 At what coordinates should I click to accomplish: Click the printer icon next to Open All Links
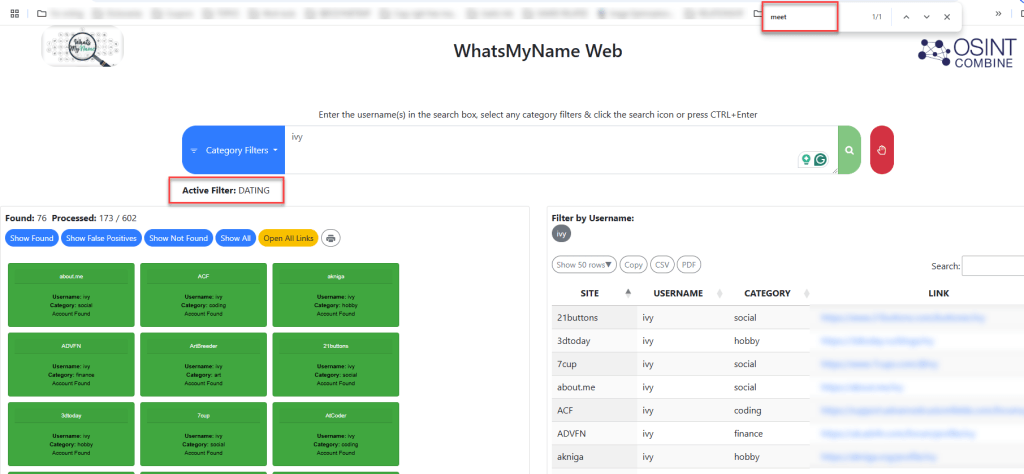[x=331, y=238]
